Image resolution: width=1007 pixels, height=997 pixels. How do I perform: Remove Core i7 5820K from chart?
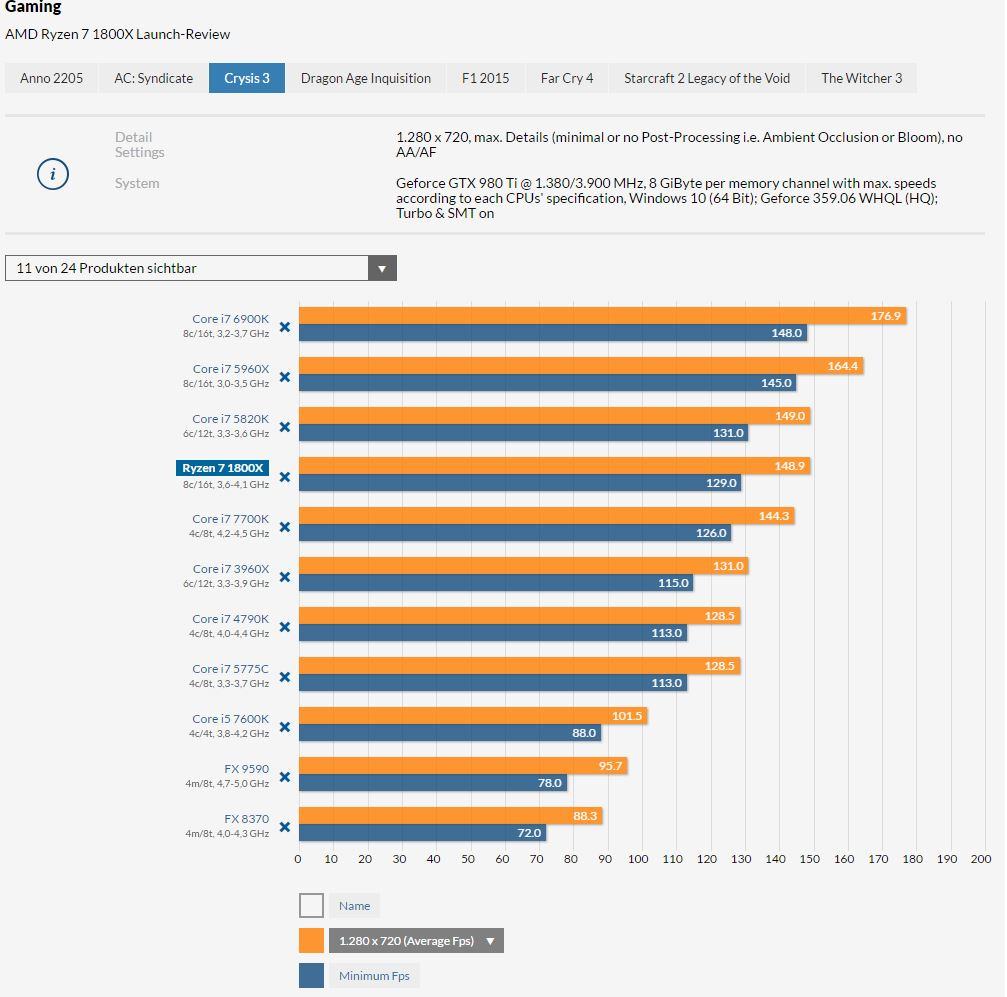pos(285,427)
